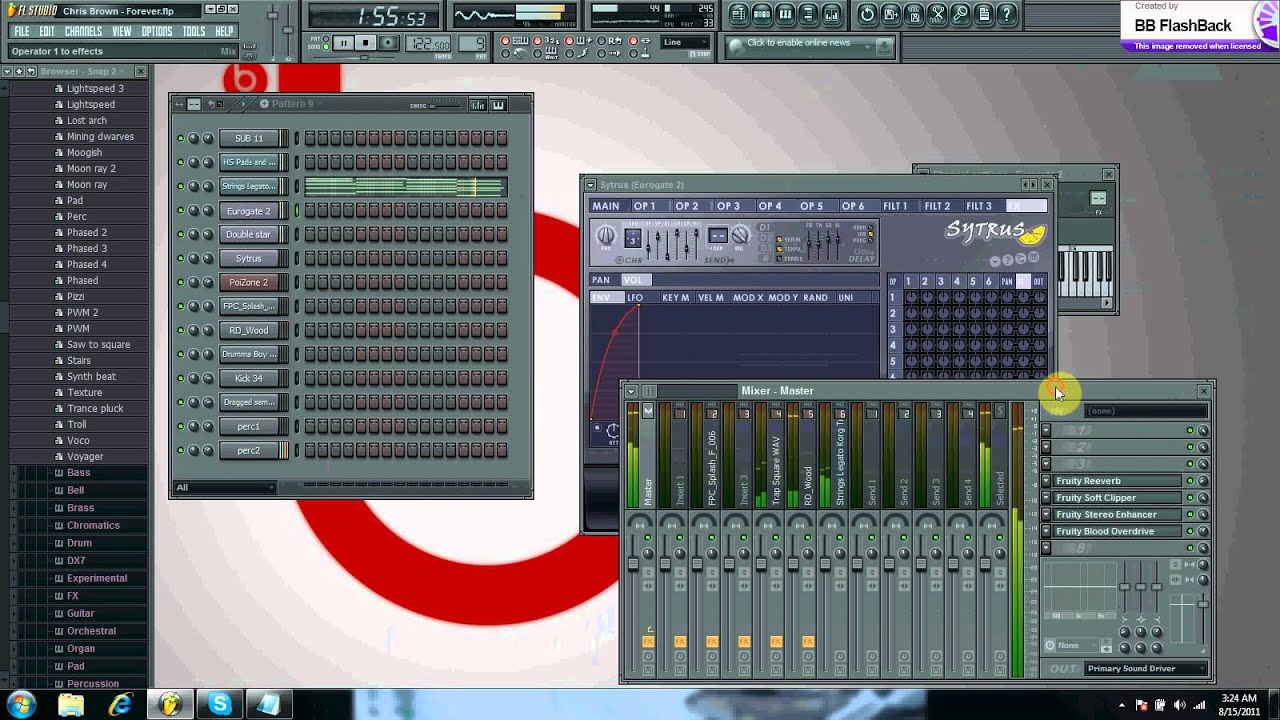
Task: Click the Windows Start button
Action: point(20,704)
